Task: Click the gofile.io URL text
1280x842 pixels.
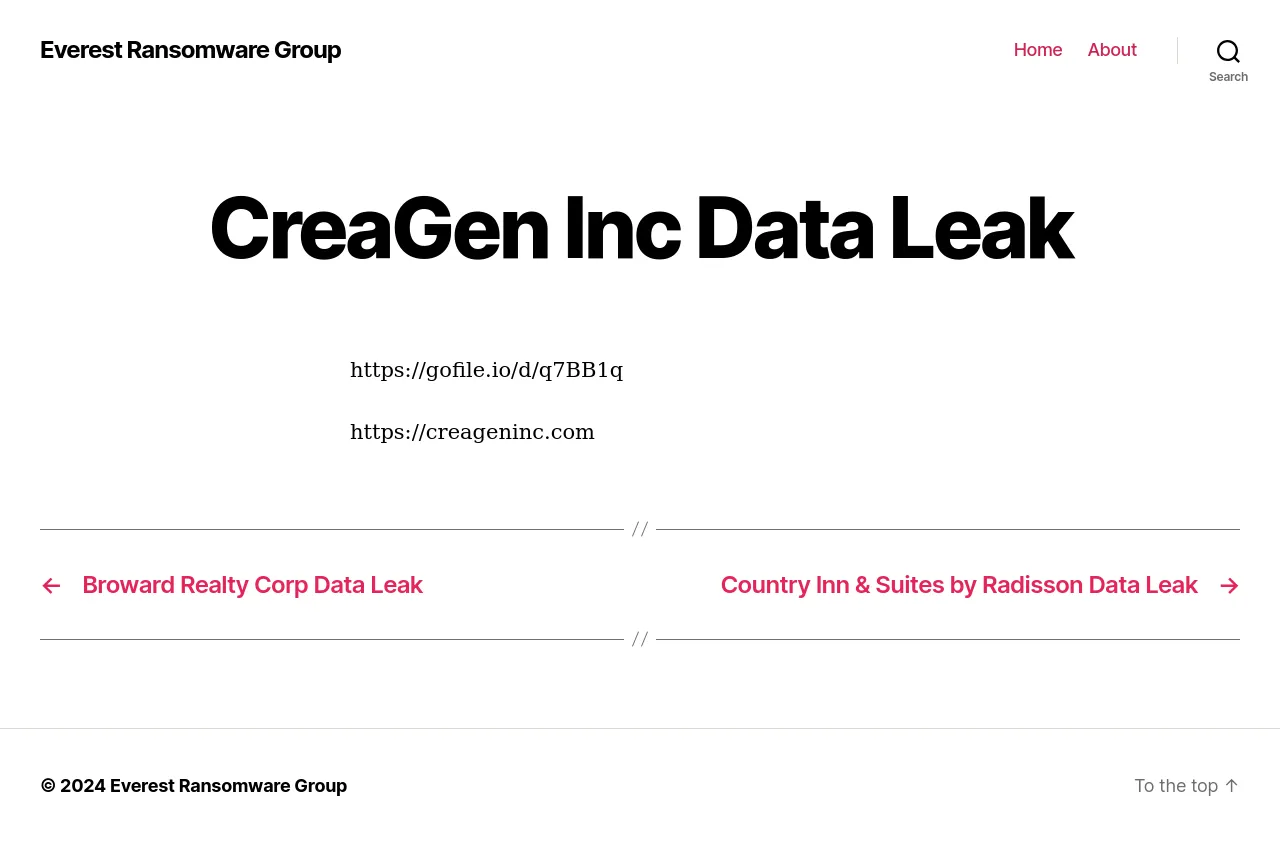Action: tap(486, 370)
